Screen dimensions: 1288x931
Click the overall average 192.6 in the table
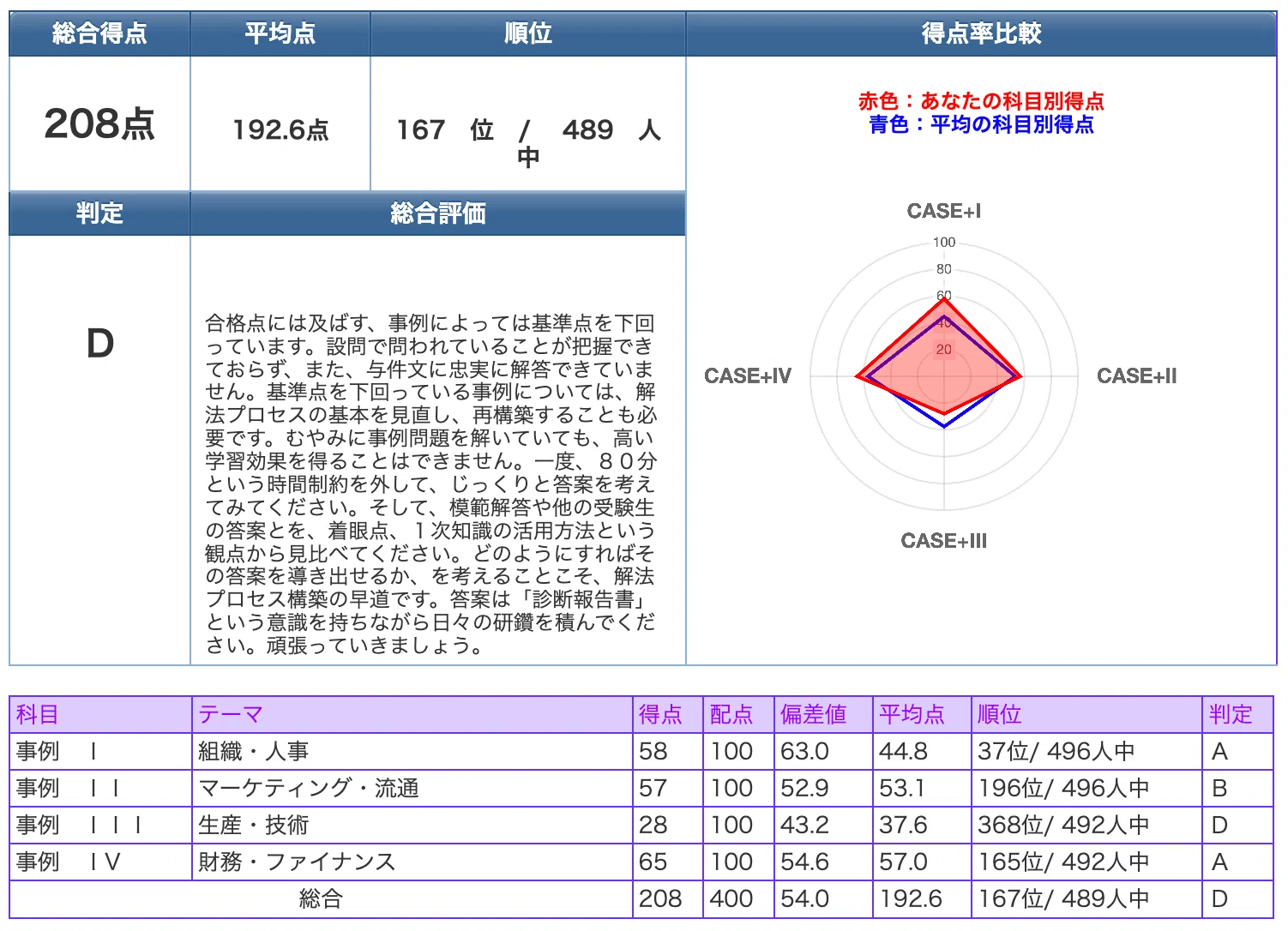click(x=922, y=898)
